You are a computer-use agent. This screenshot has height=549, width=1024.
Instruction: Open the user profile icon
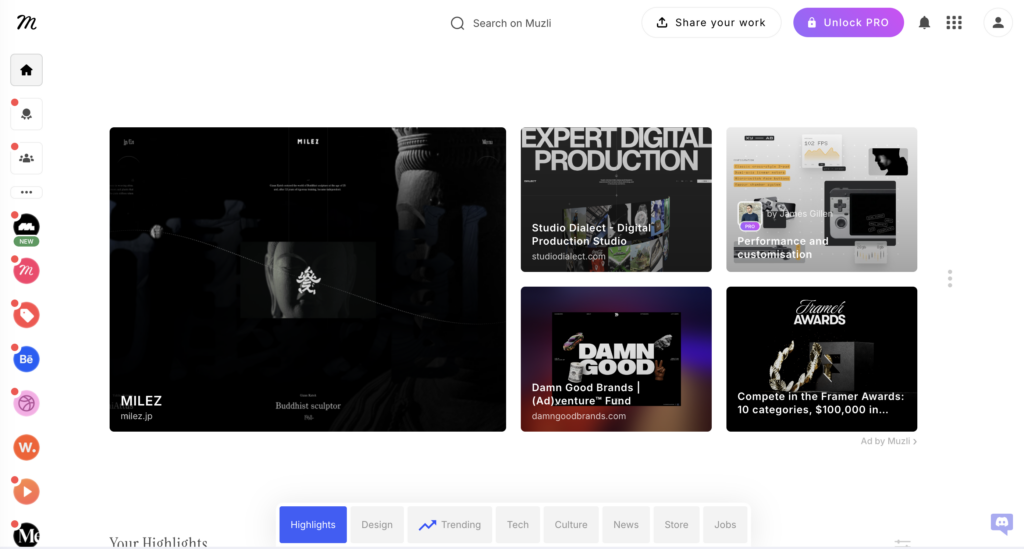(998, 23)
